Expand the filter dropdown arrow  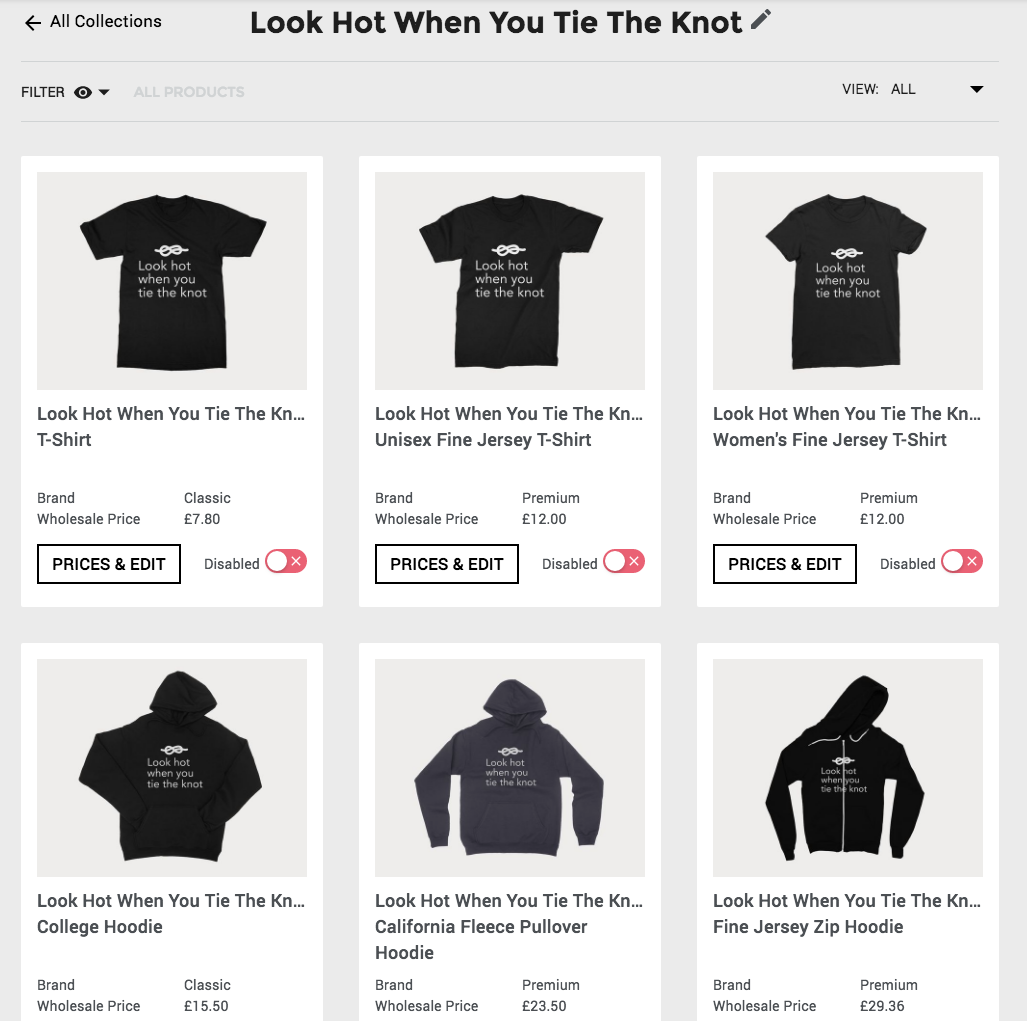pos(104,92)
